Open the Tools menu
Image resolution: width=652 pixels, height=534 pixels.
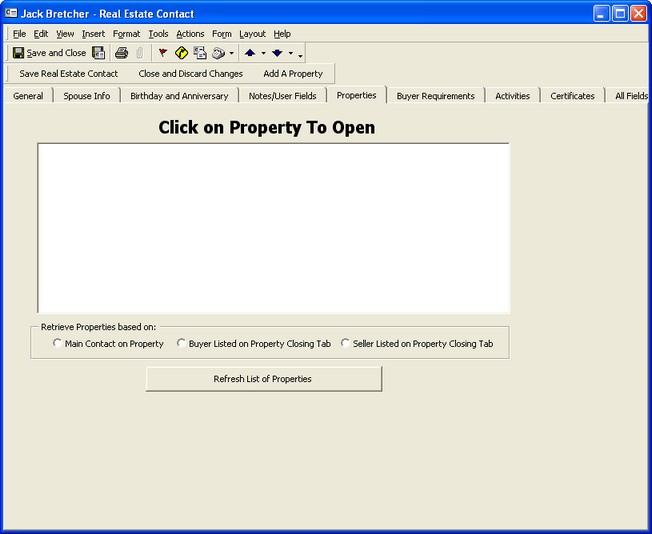coord(158,34)
